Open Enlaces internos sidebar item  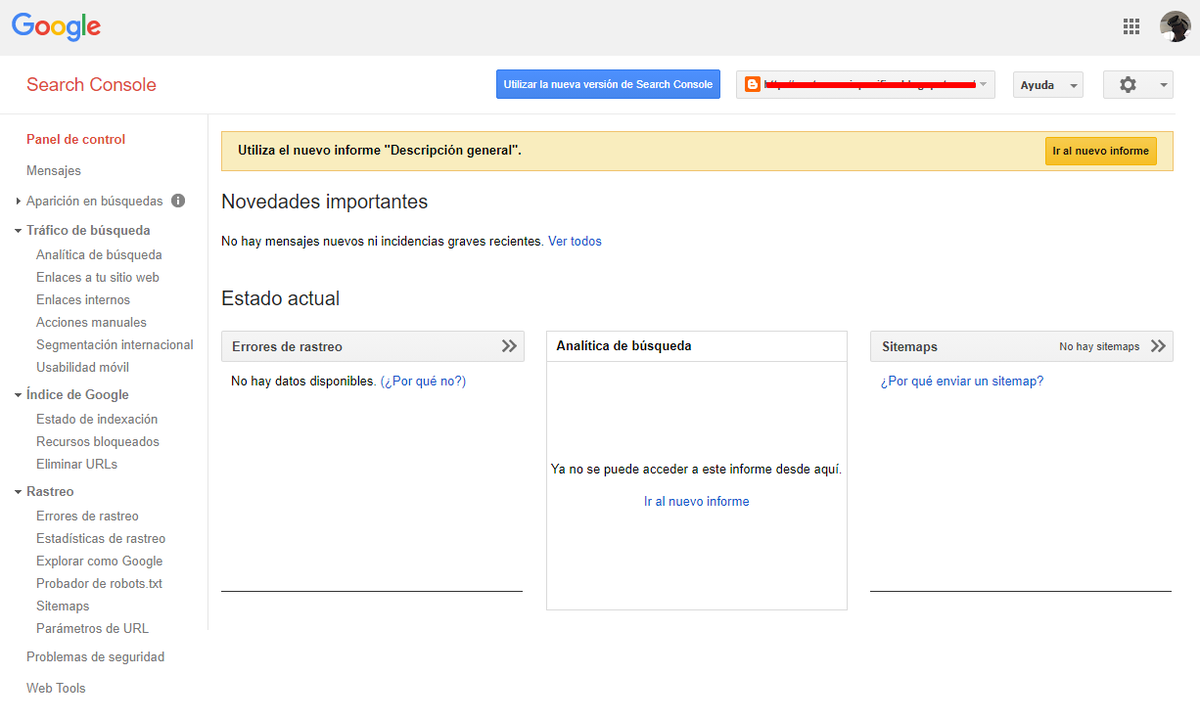(x=83, y=300)
